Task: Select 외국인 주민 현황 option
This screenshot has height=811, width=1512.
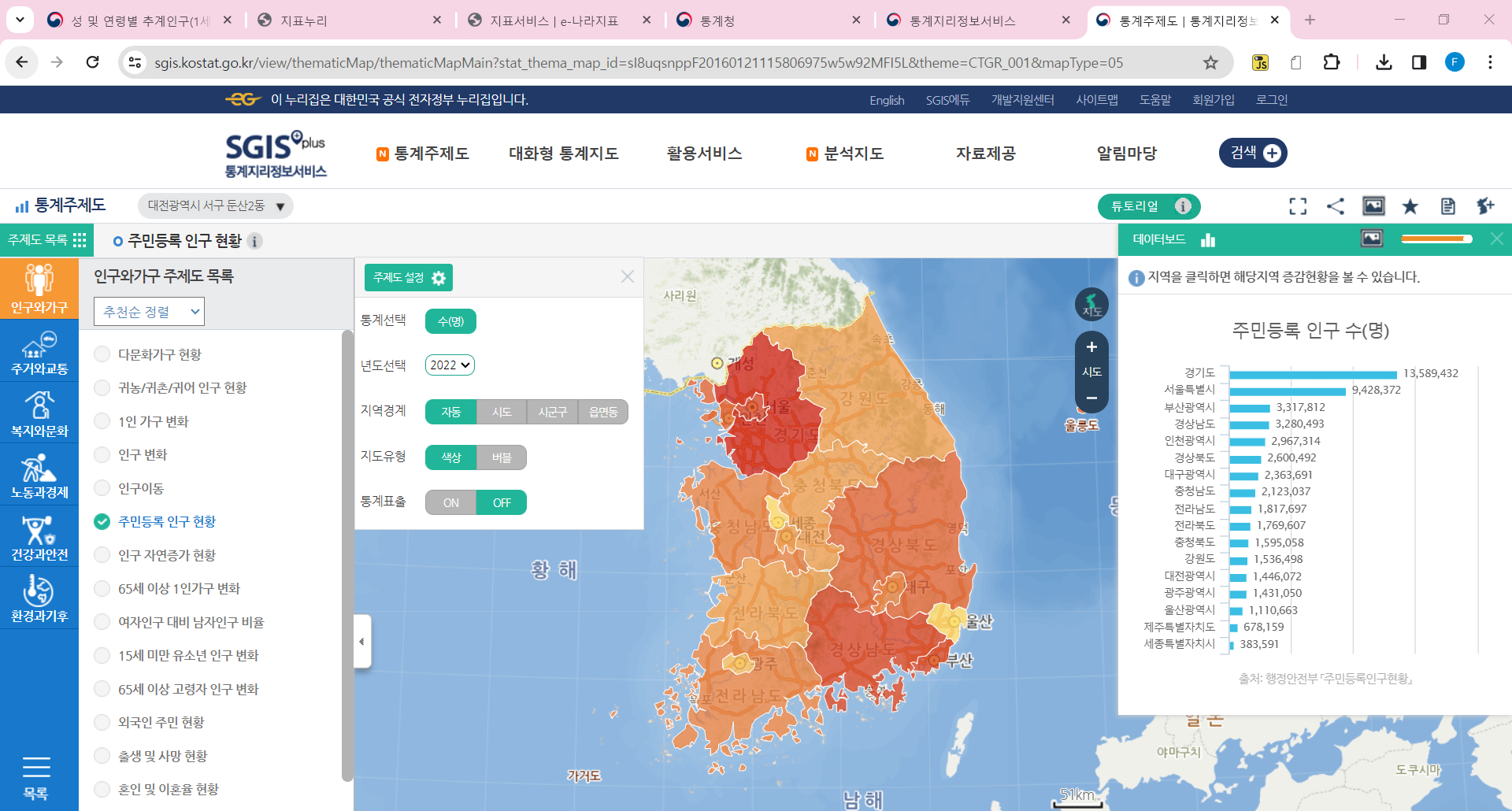Action: (x=102, y=722)
